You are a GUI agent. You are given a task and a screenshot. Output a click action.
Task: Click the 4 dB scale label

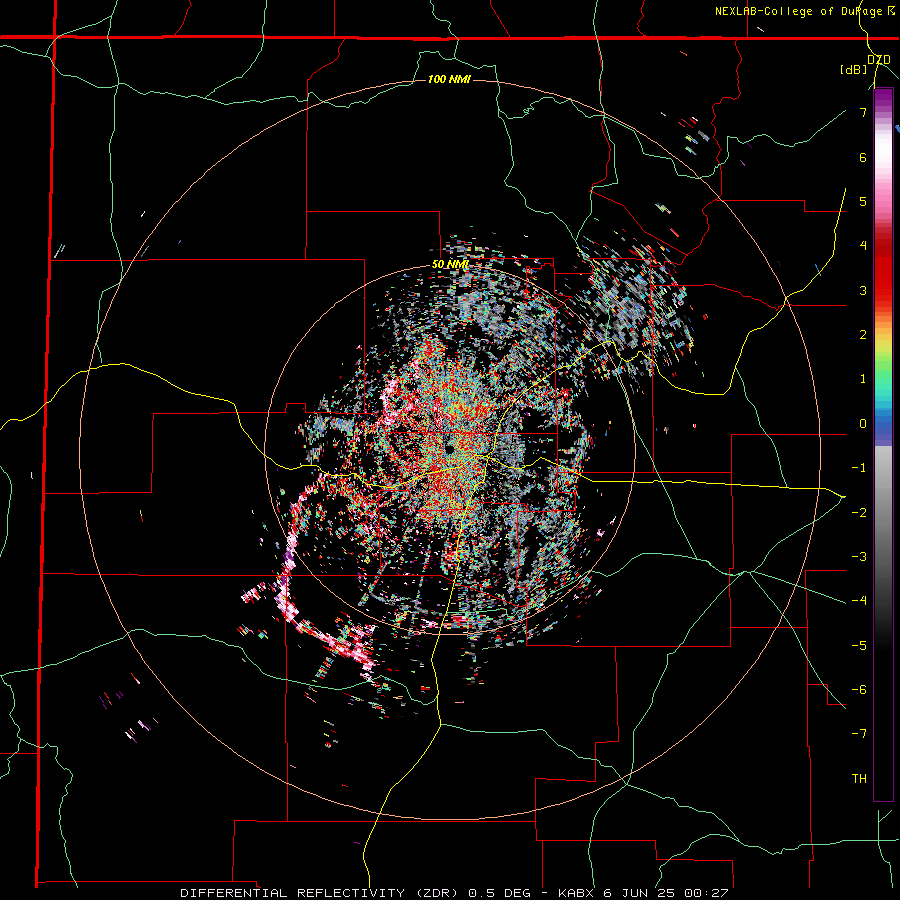[x=863, y=246]
